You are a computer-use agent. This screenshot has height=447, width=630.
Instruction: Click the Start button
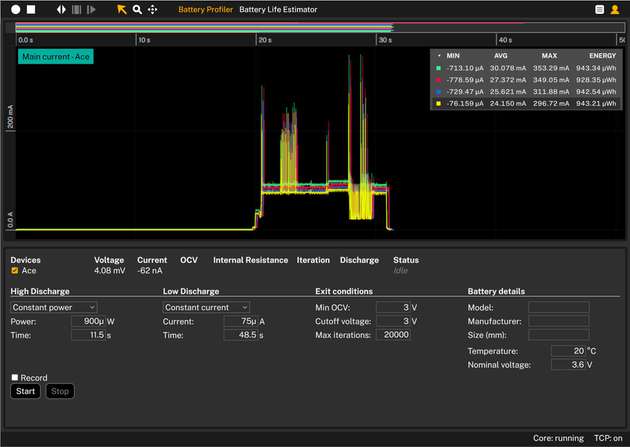point(25,391)
